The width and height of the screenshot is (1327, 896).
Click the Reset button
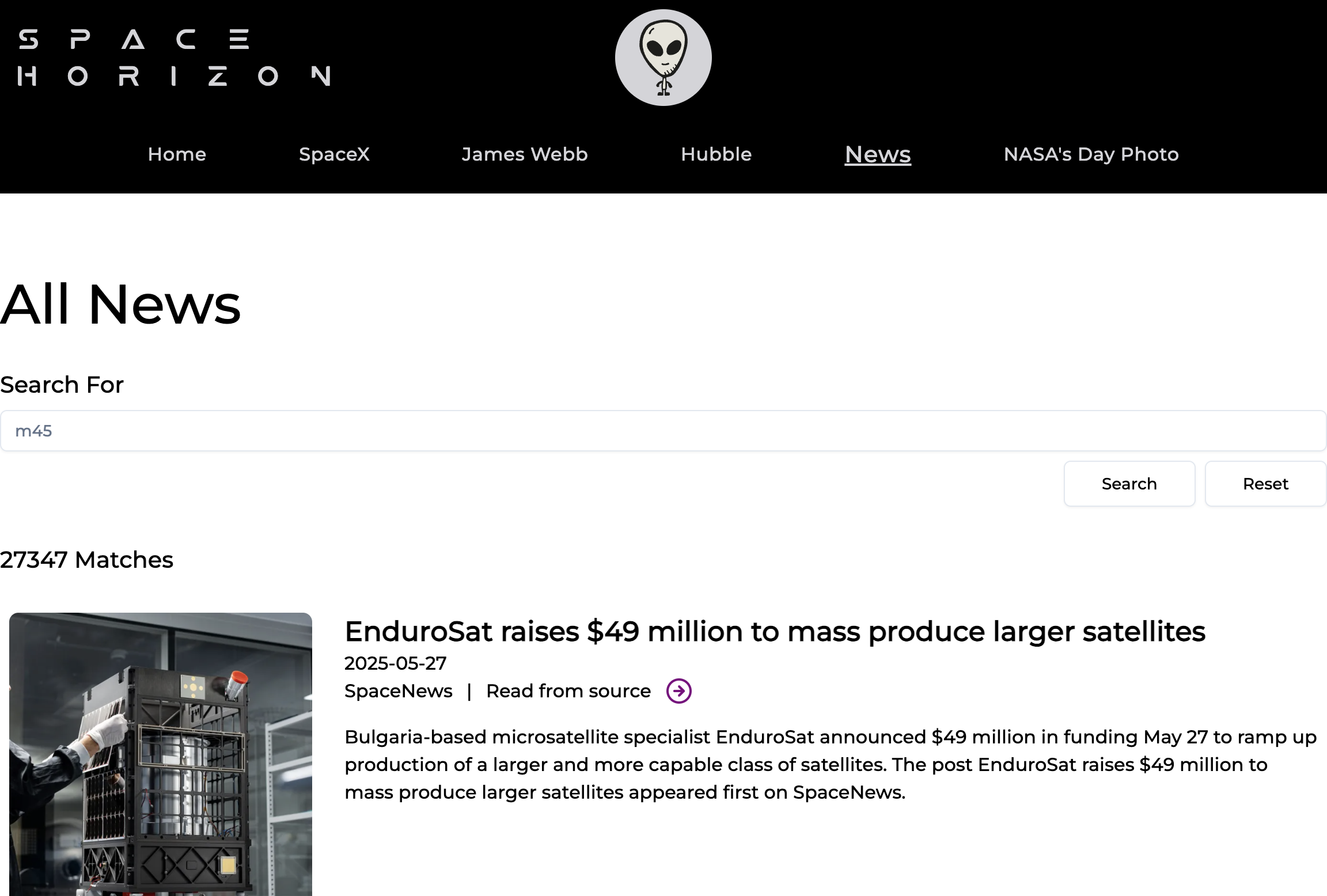pyautogui.click(x=1265, y=484)
